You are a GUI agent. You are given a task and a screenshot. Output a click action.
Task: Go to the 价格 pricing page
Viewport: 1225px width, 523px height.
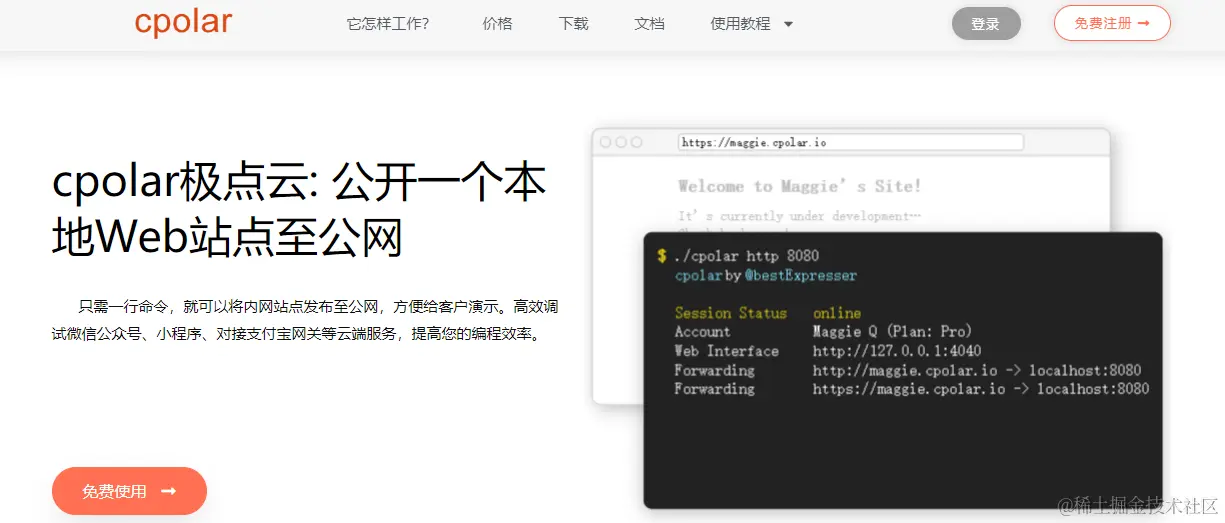click(497, 24)
